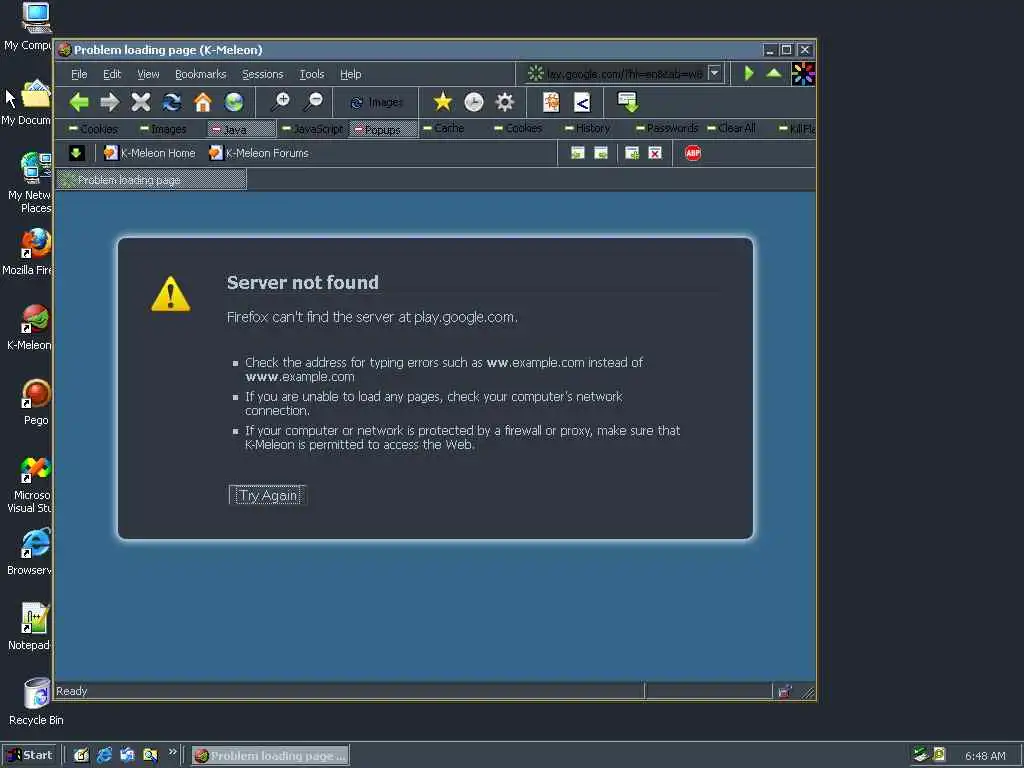This screenshot has height=768, width=1024.
Task: Open the K-Meleon Forums bookmark
Action: (x=259, y=153)
